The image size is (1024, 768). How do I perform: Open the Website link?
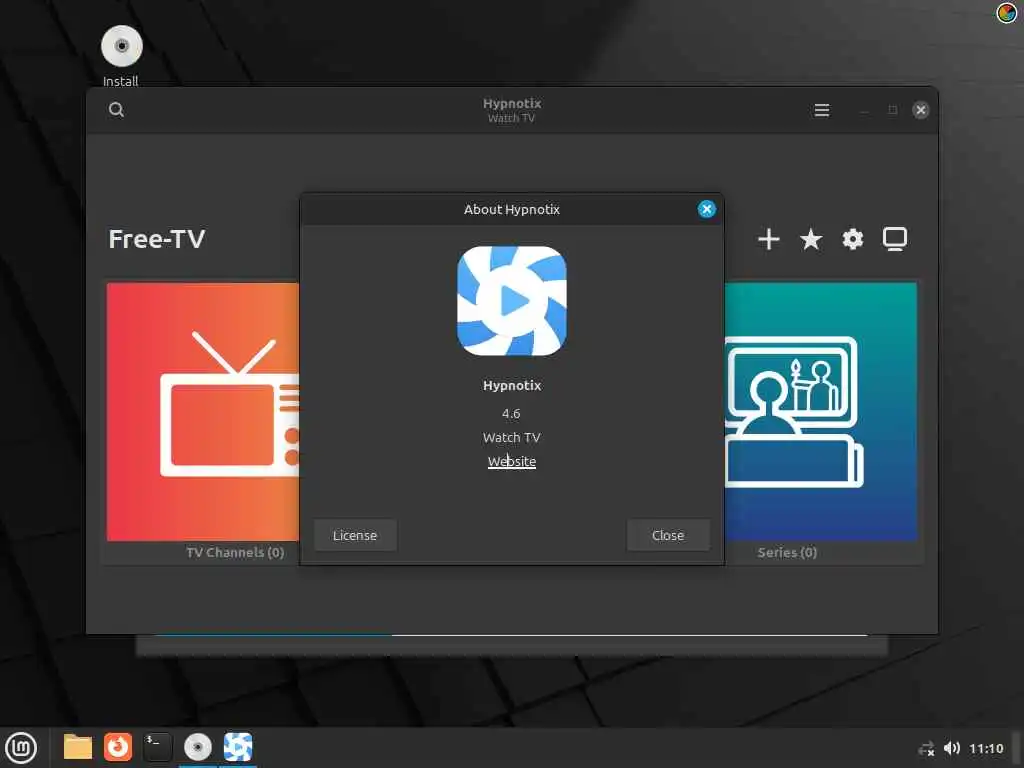point(511,461)
